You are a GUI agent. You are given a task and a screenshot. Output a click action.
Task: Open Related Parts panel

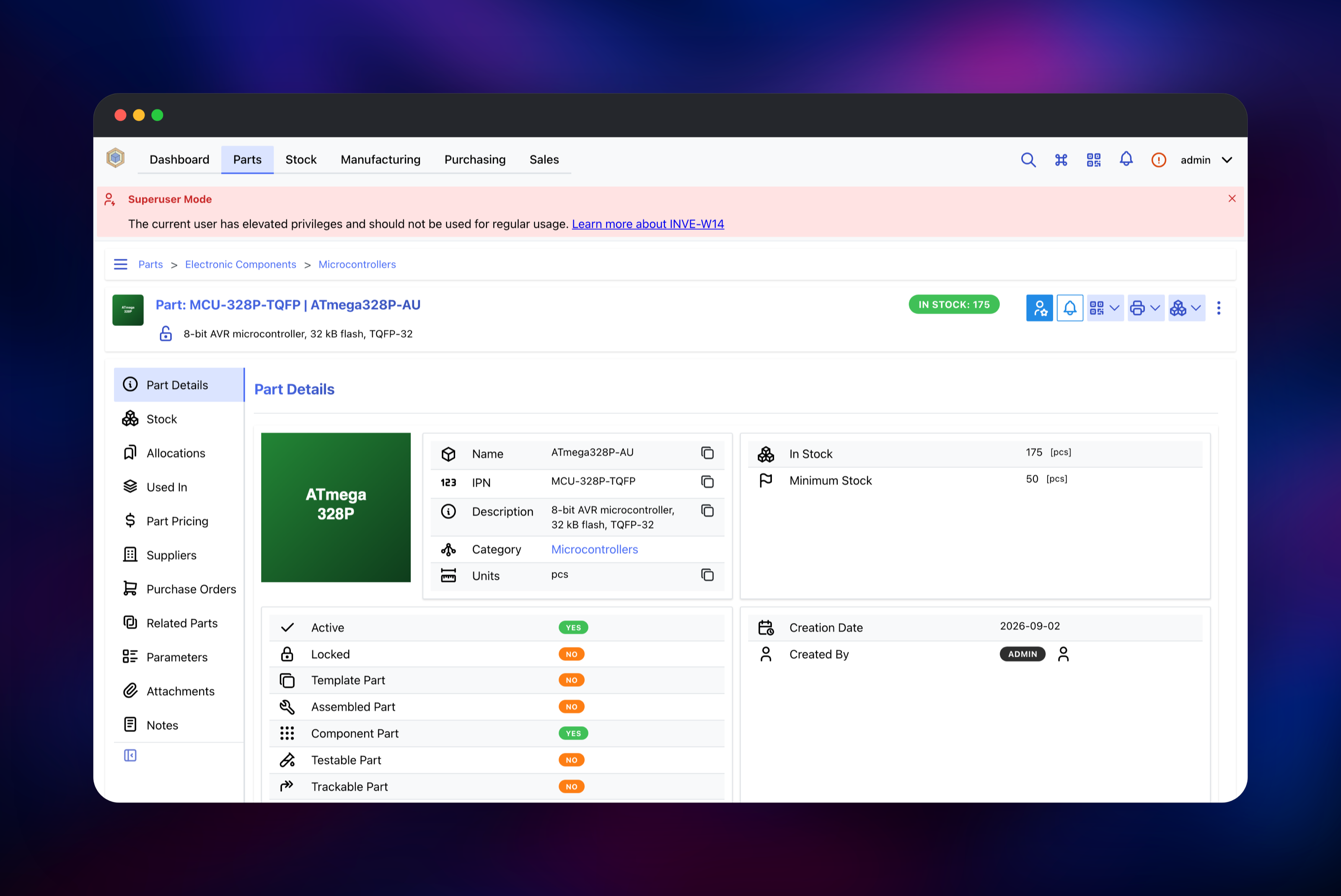pos(179,623)
